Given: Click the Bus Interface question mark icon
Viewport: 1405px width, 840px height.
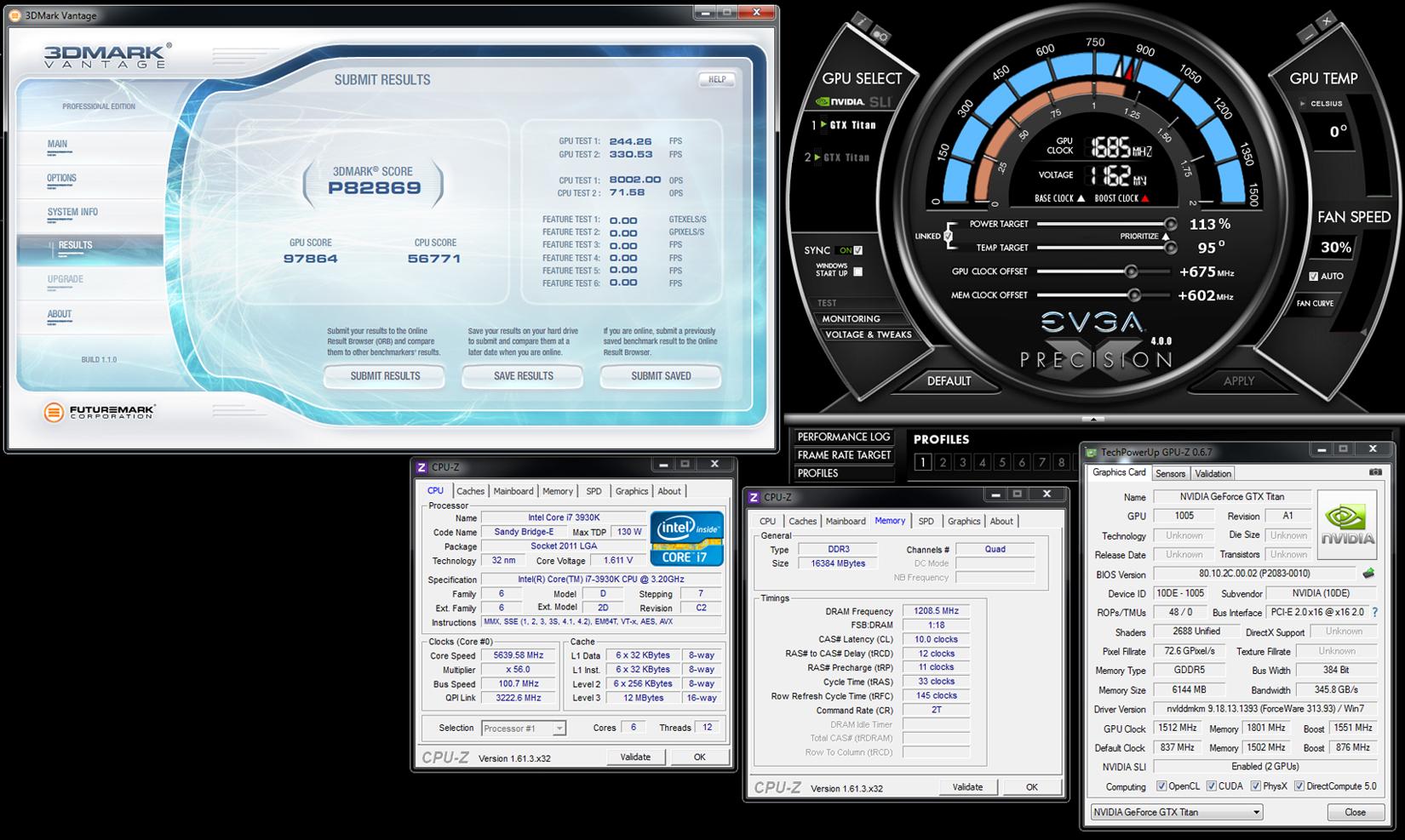Looking at the screenshot, I should click(x=1374, y=612).
